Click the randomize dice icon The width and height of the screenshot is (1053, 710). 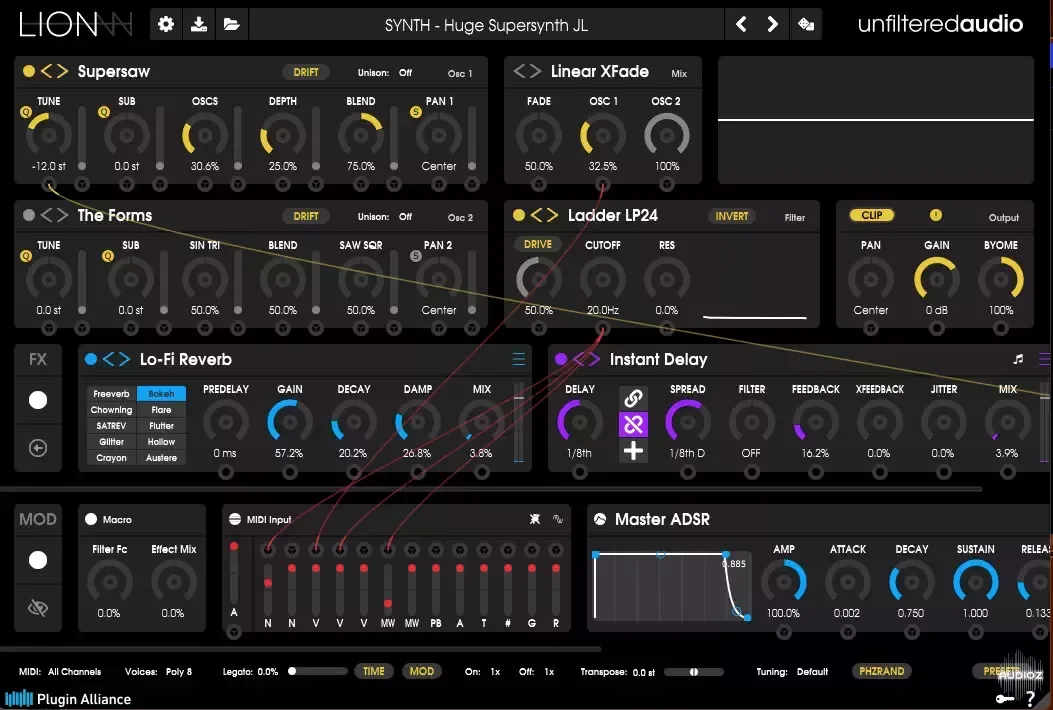click(x=806, y=25)
